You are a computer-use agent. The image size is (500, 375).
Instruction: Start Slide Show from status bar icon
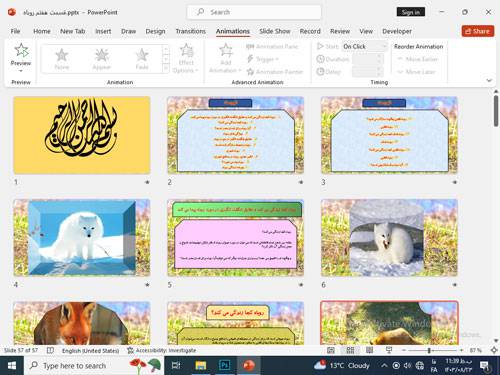(x=389, y=350)
